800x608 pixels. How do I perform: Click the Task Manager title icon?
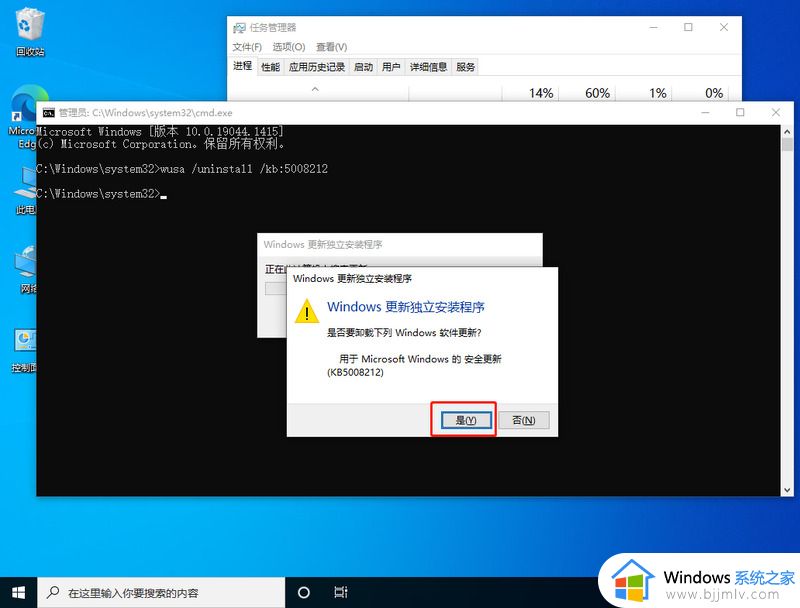pyautogui.click(x=239, y=28)
